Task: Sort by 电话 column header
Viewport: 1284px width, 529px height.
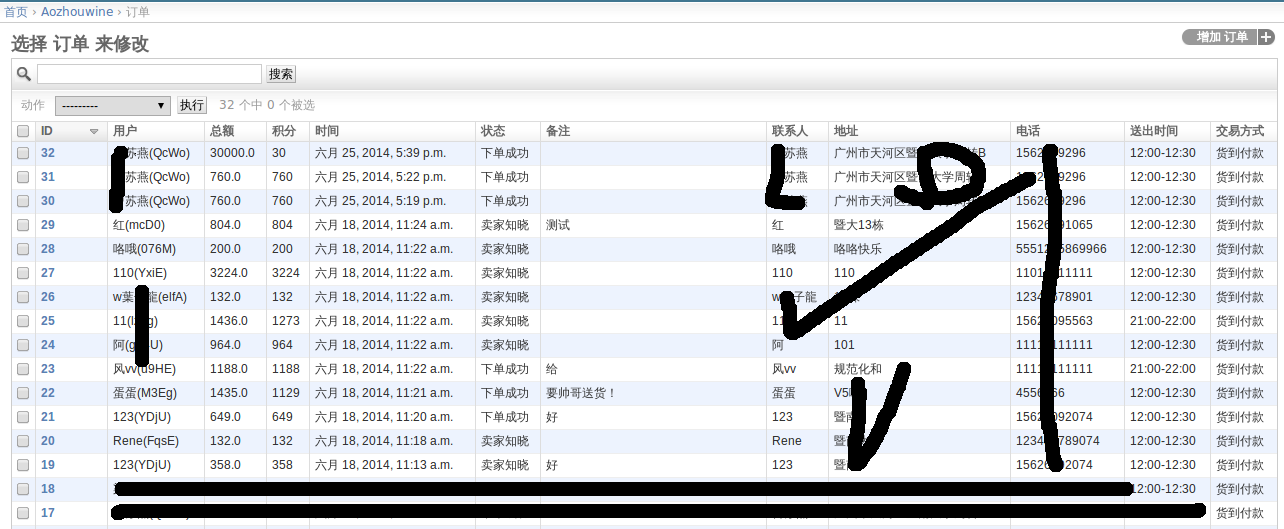Action: click(1028, 131)
